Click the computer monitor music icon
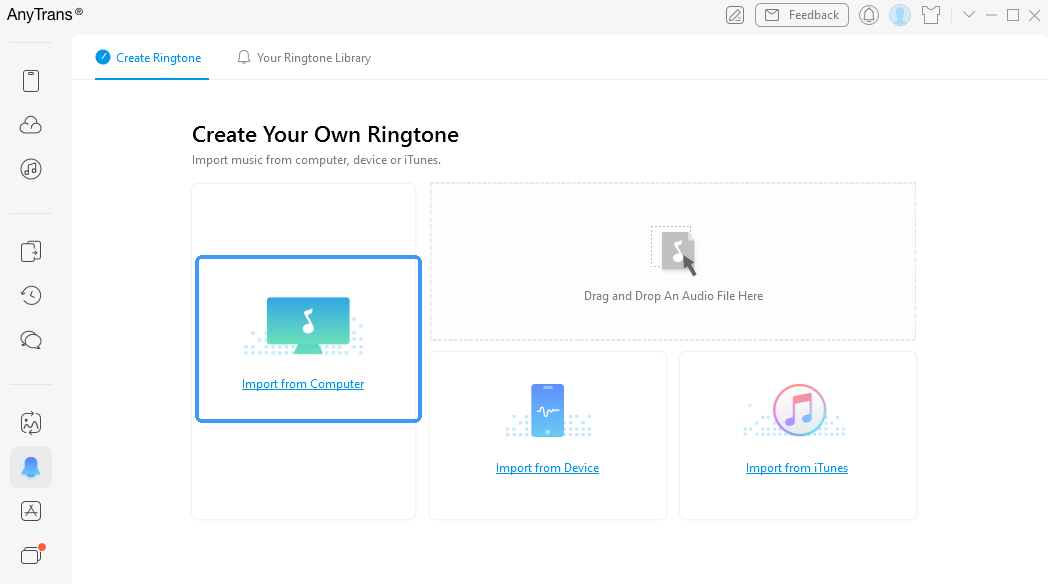 point(307,325)
